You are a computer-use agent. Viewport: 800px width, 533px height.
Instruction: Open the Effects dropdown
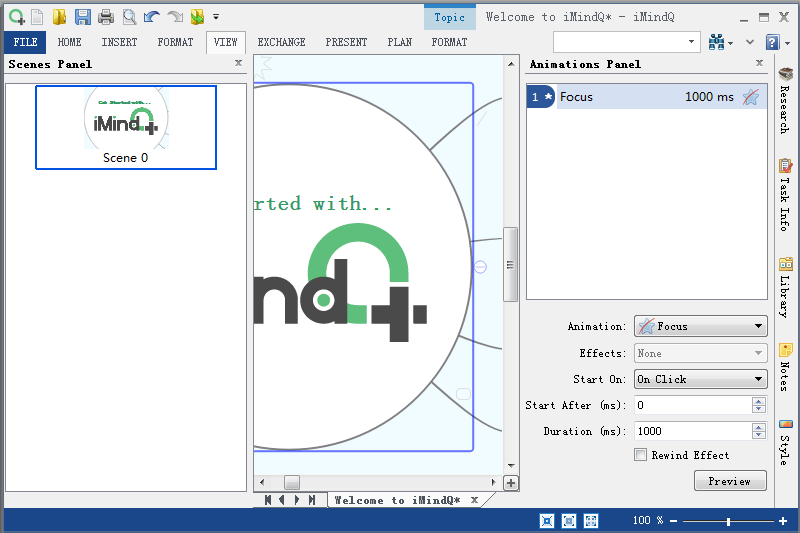[701, 353]
